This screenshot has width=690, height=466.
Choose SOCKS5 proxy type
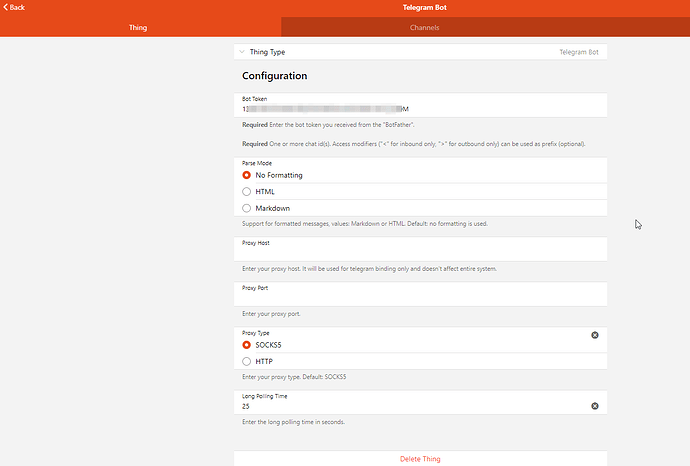(246, 345)
